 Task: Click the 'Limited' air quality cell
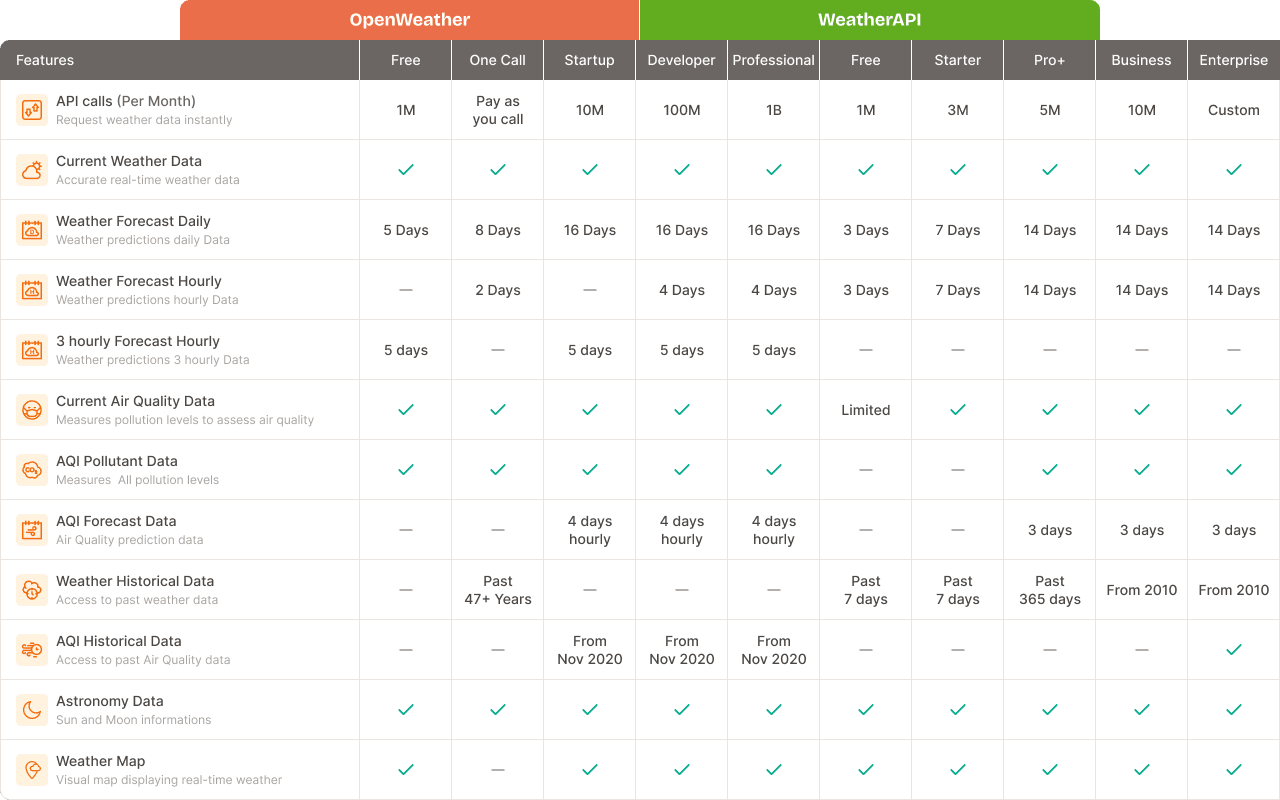pyautogui.click(x=865, y=410)
